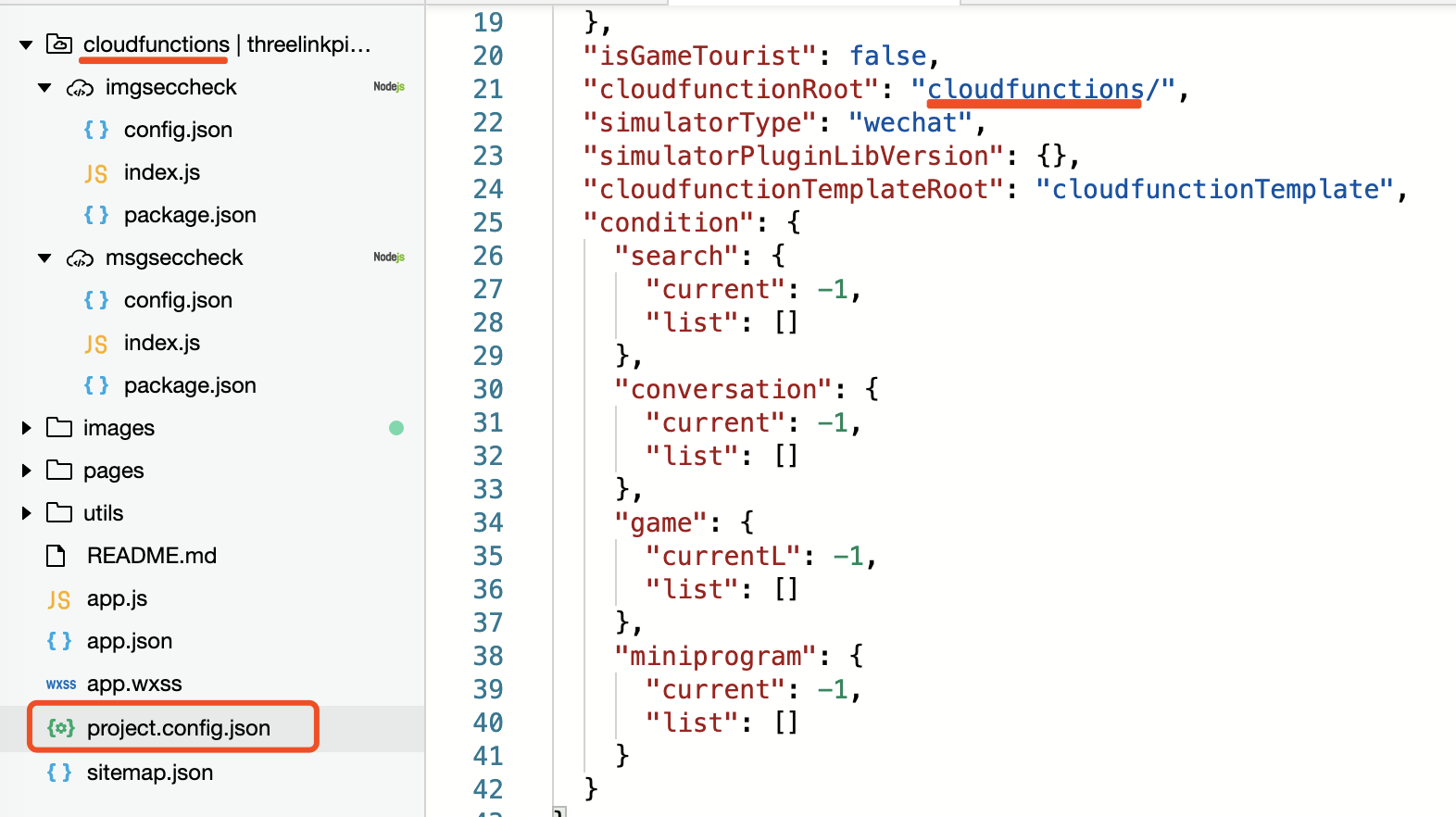Click the "isGameTourist" key text
Image resolution: width=1456 pixels, height=817 pixels.
[x=699, y=56]
